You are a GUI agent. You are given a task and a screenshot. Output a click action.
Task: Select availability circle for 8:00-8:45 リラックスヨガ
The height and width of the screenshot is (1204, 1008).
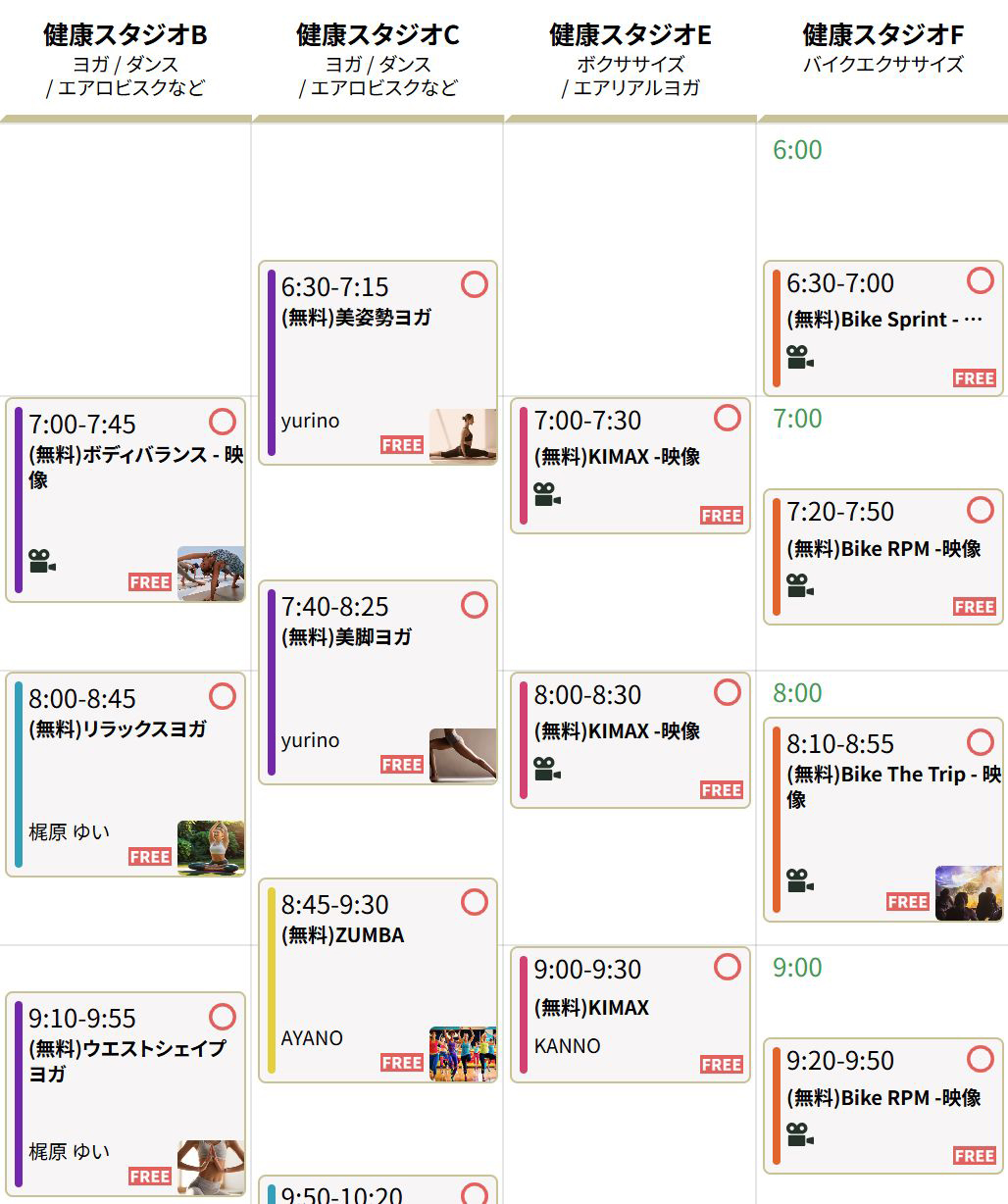tap(223, 696)
